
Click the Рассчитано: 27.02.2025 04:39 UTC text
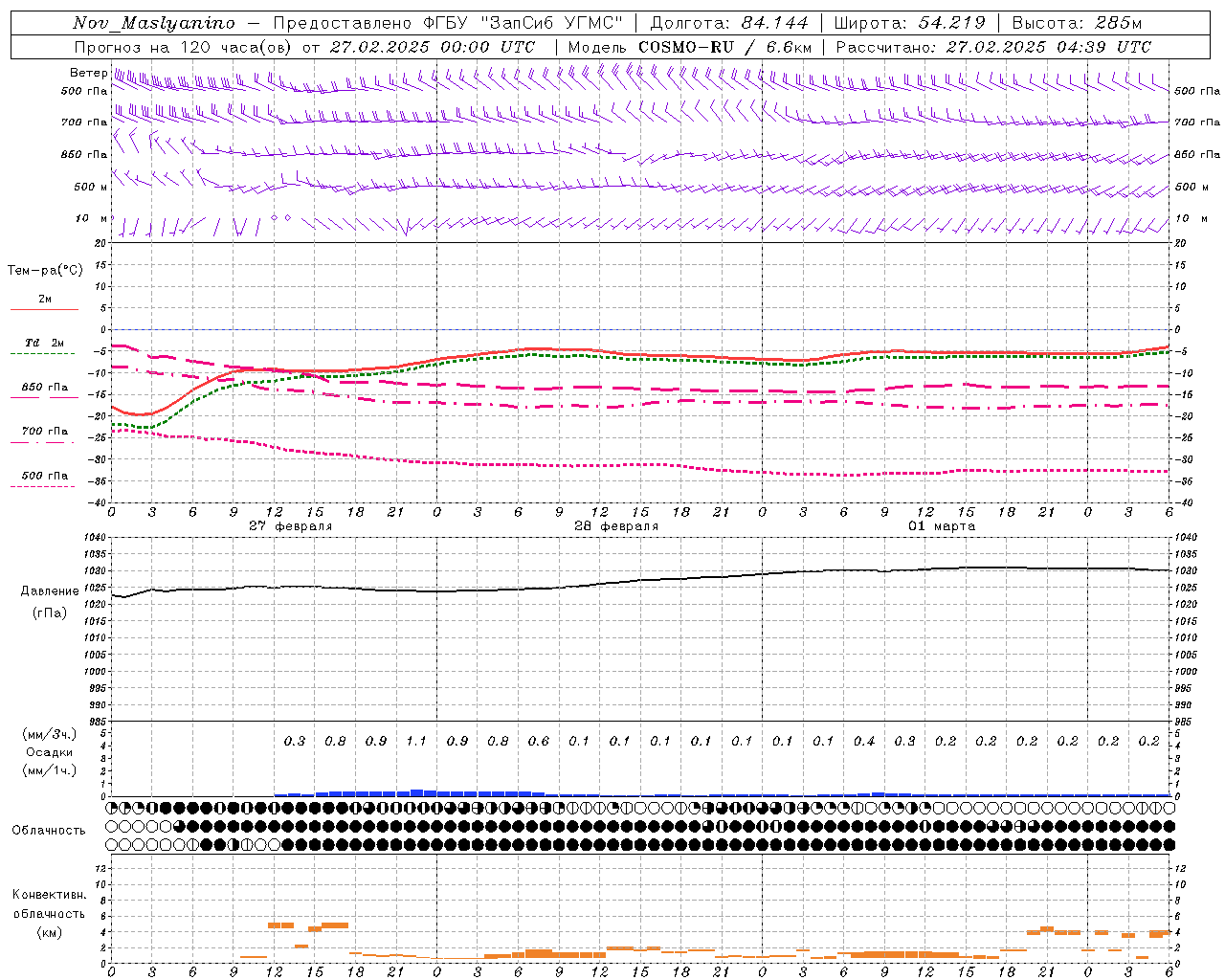tap(993, 47)
